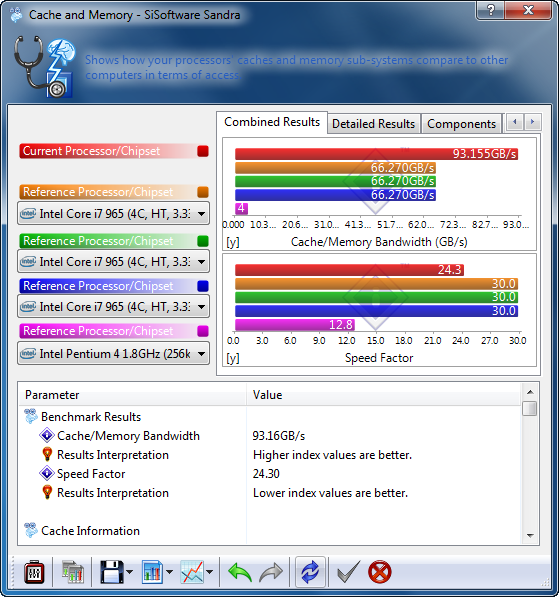Open the Save icon's dropdown arrow

(129, 572)
